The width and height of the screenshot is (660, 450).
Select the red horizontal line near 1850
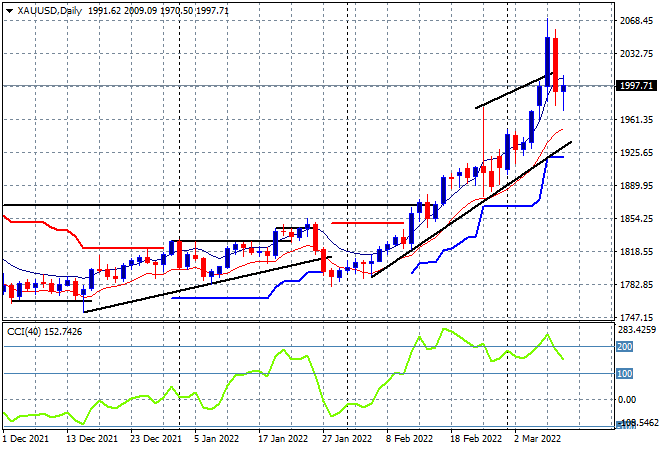367,223
